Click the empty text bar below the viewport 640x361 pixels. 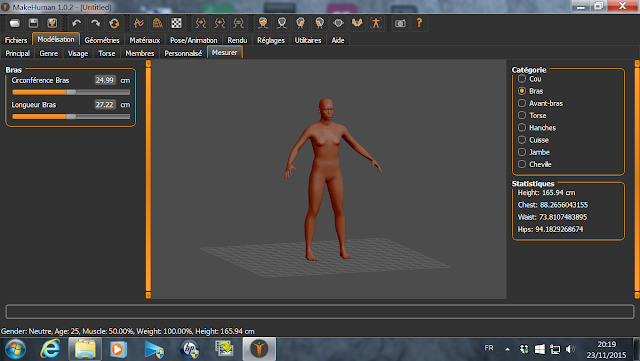[320, 312]
